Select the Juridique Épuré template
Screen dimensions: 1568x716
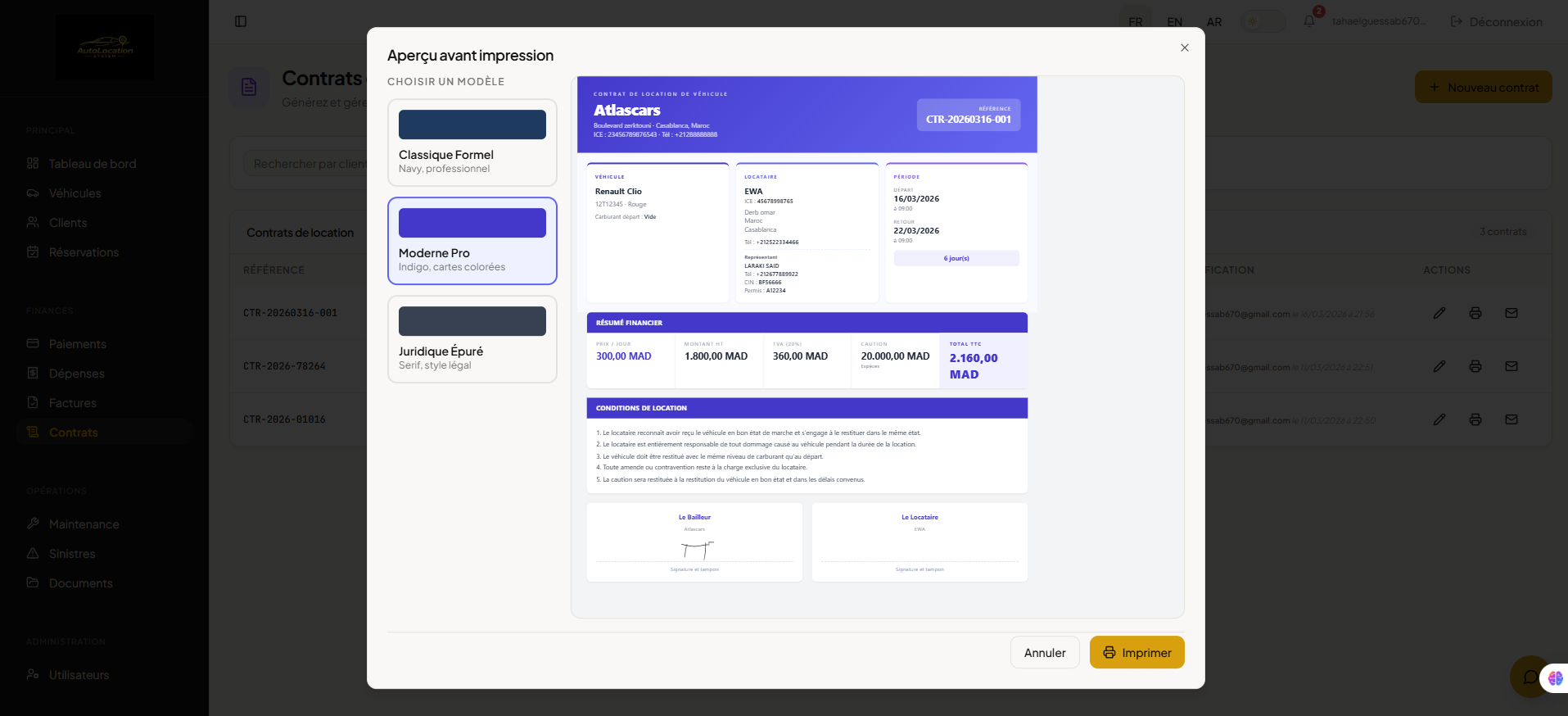coord(472,339)
